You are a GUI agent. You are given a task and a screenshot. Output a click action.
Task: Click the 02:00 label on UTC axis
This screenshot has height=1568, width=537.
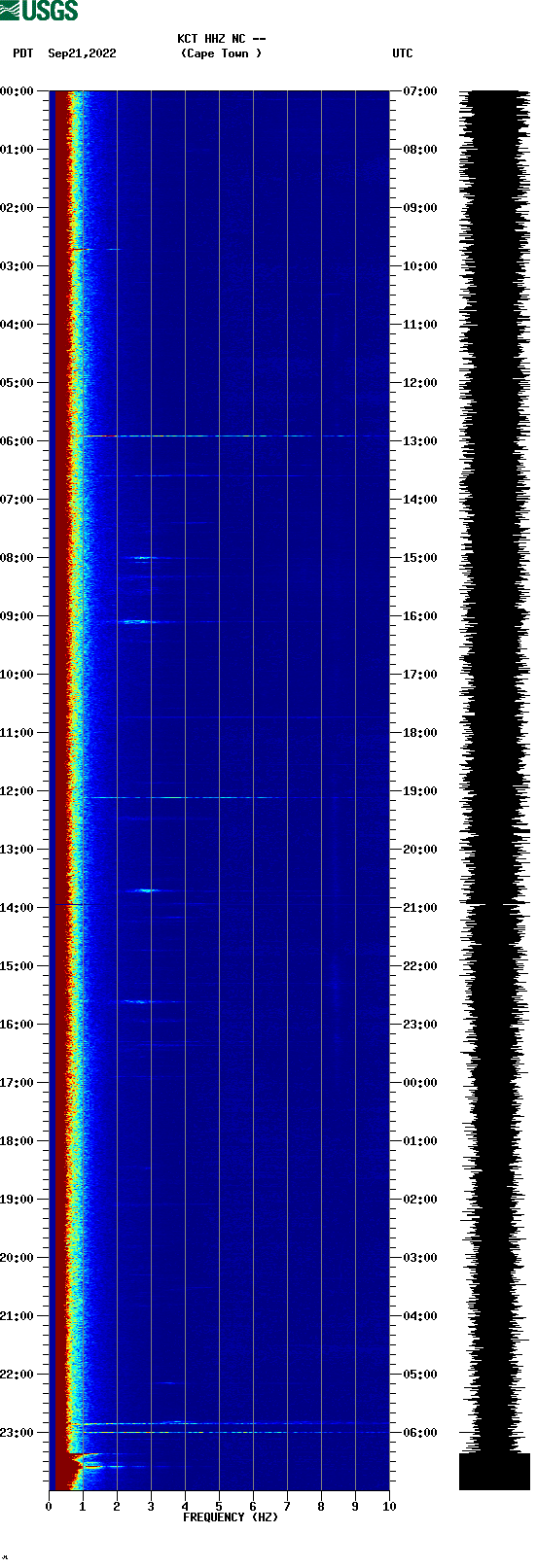click(x=420, y=1200)
